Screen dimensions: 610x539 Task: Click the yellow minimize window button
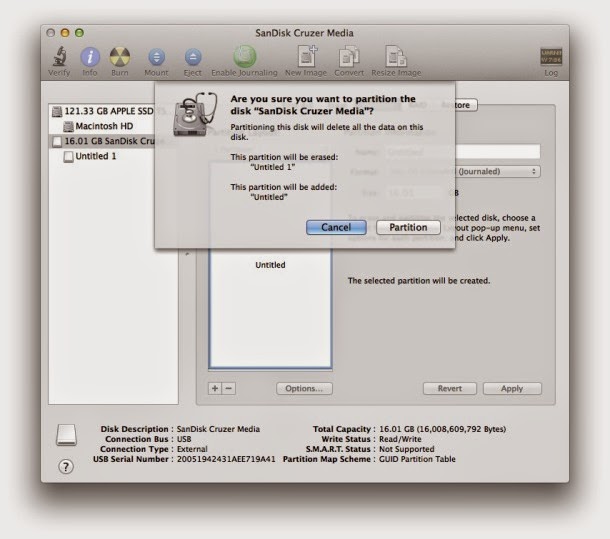[x=65, y=33]
